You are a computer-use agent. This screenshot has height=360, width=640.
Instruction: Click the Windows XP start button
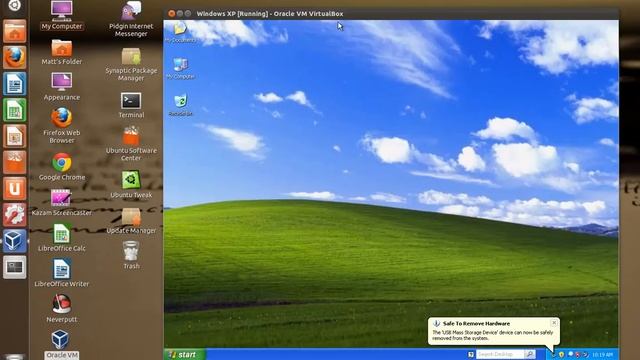point(184,354)
